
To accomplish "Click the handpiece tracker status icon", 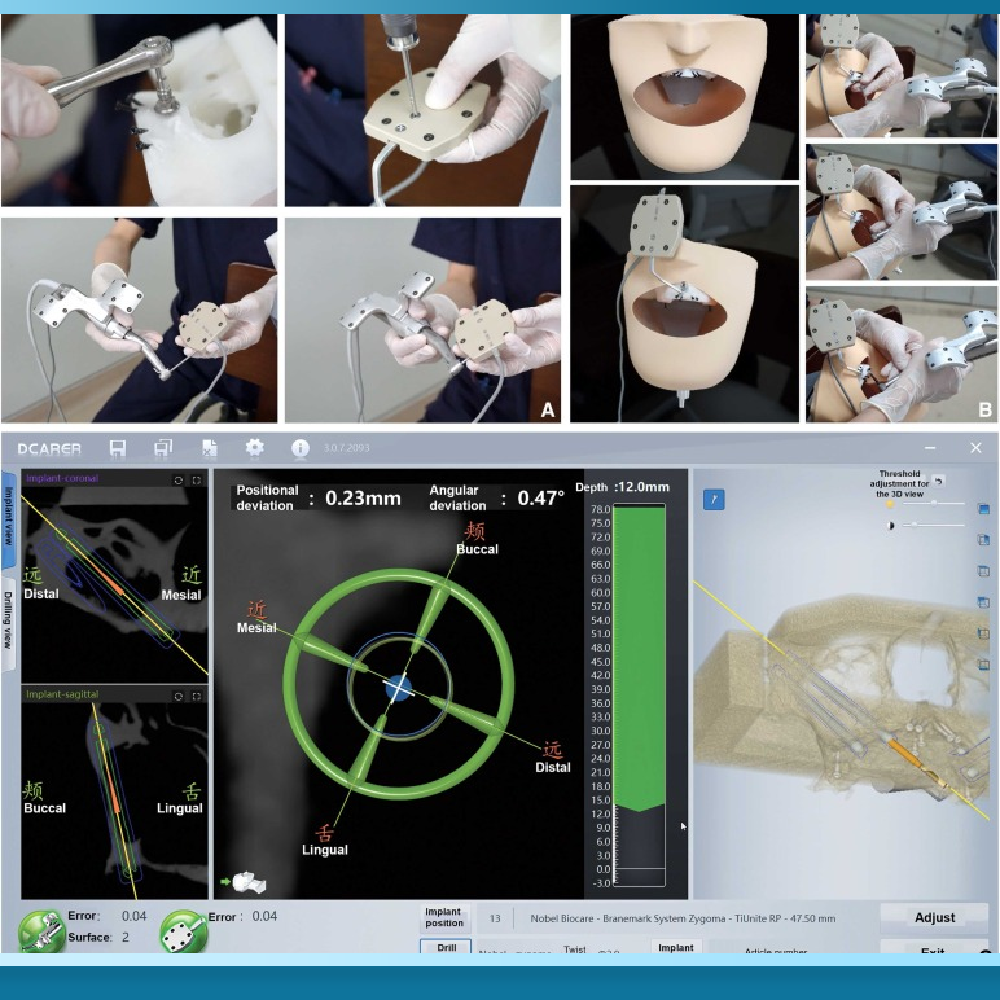I will 40,929.
